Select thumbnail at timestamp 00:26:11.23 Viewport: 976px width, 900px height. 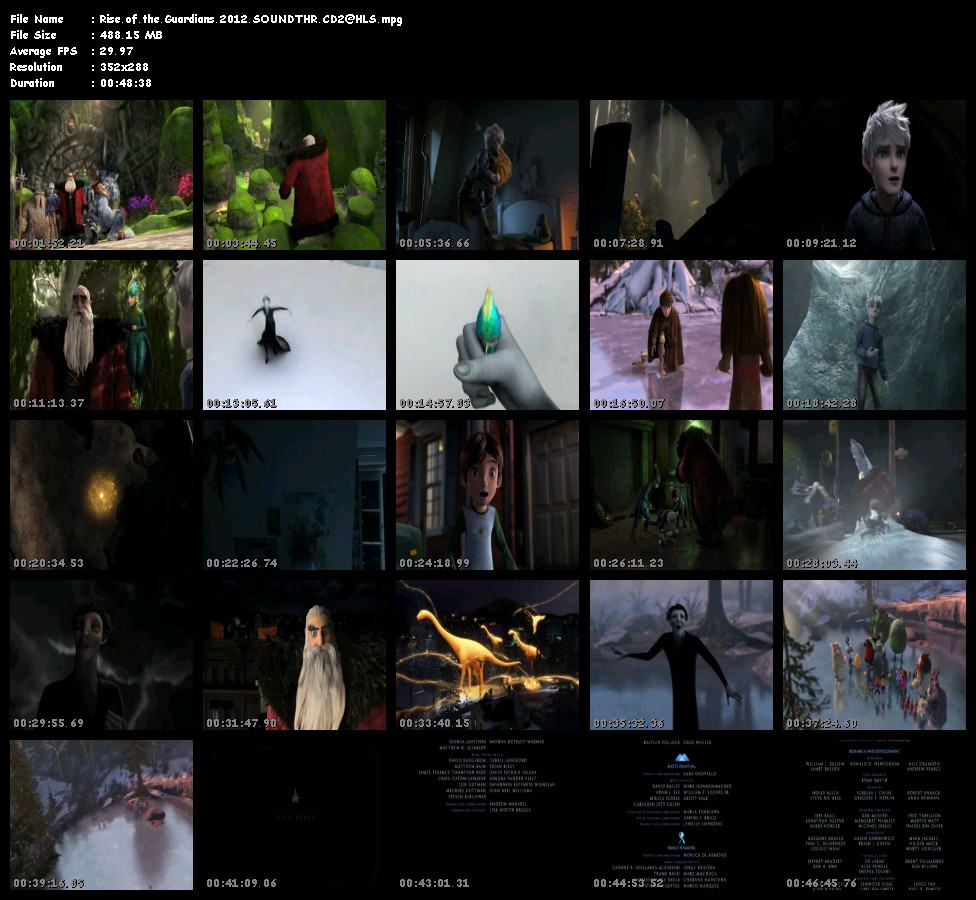(682, 495)
